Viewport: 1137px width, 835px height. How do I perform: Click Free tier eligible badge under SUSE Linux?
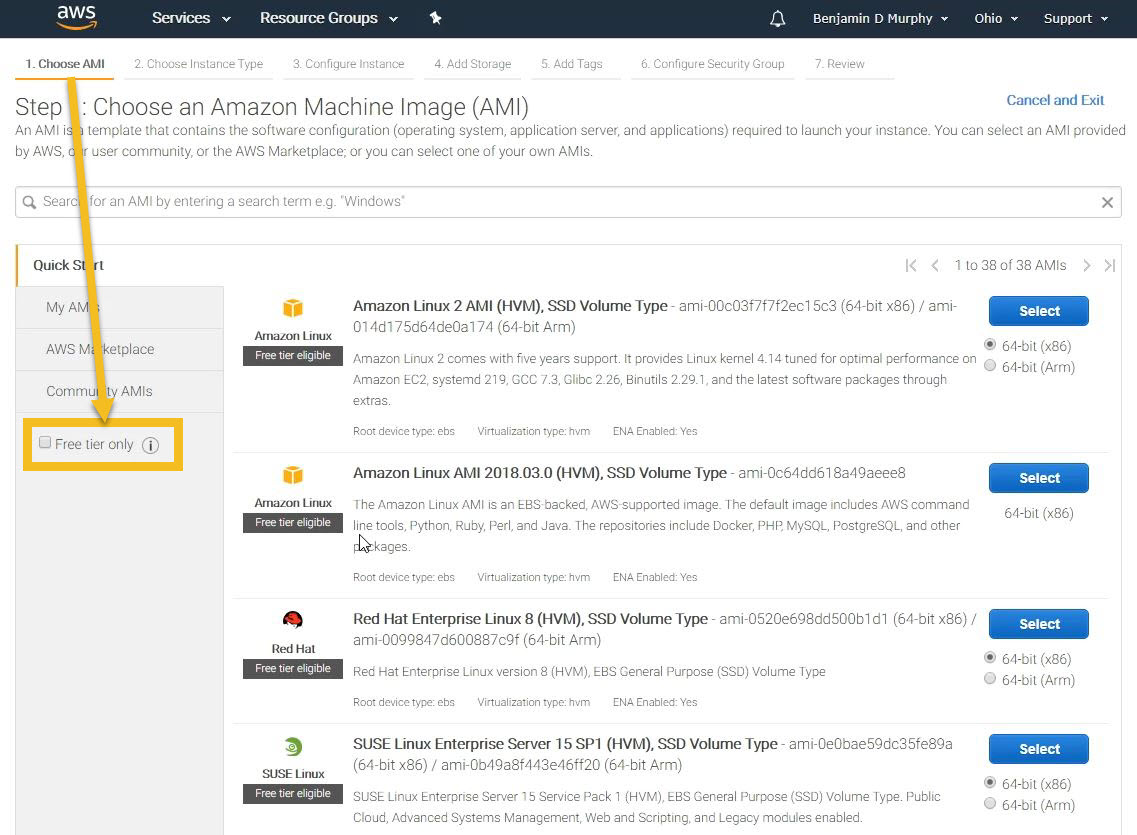[293, 794]
